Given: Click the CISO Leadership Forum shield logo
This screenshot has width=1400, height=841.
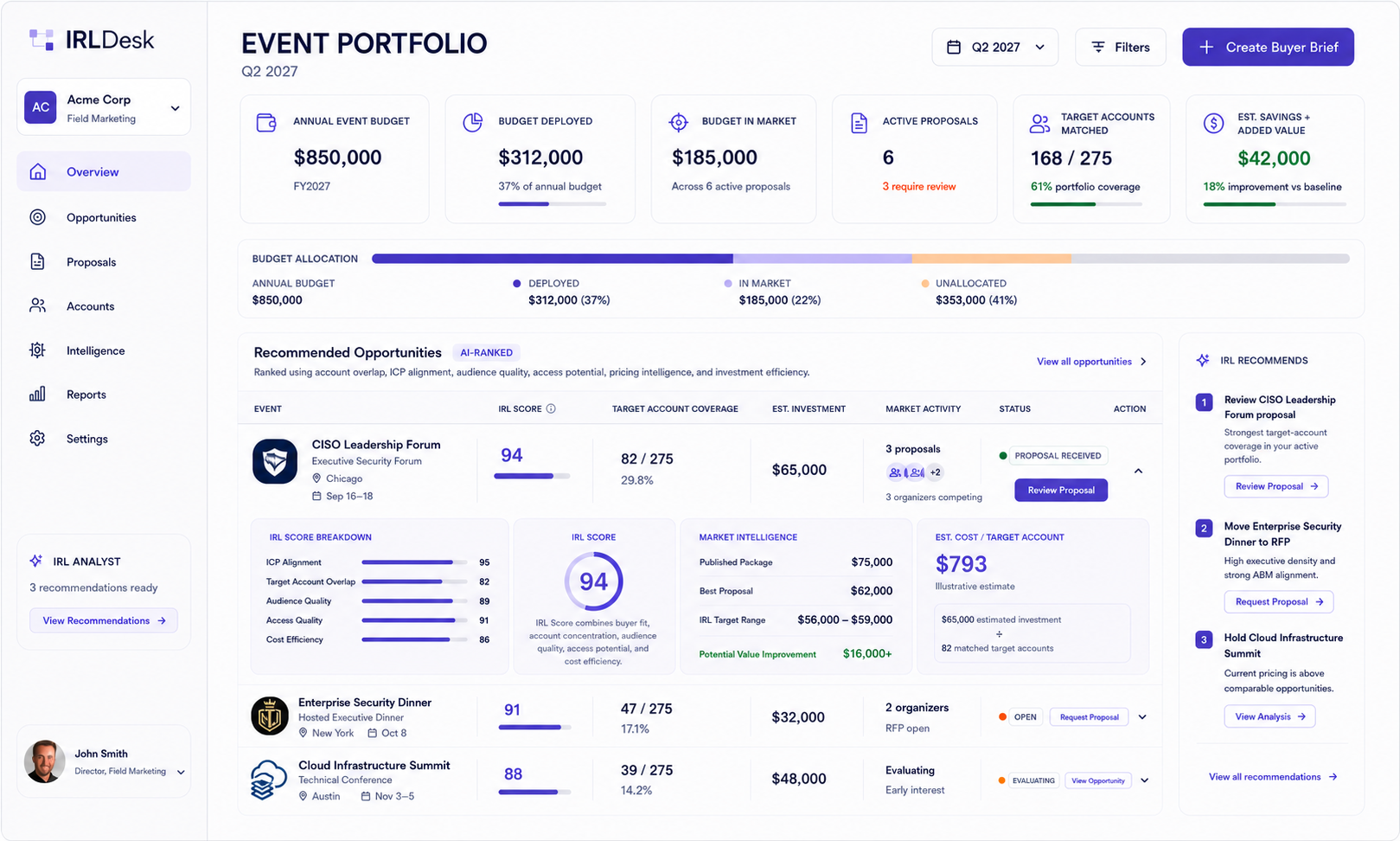Looking at the screenshot, I should tap(275, 461).
